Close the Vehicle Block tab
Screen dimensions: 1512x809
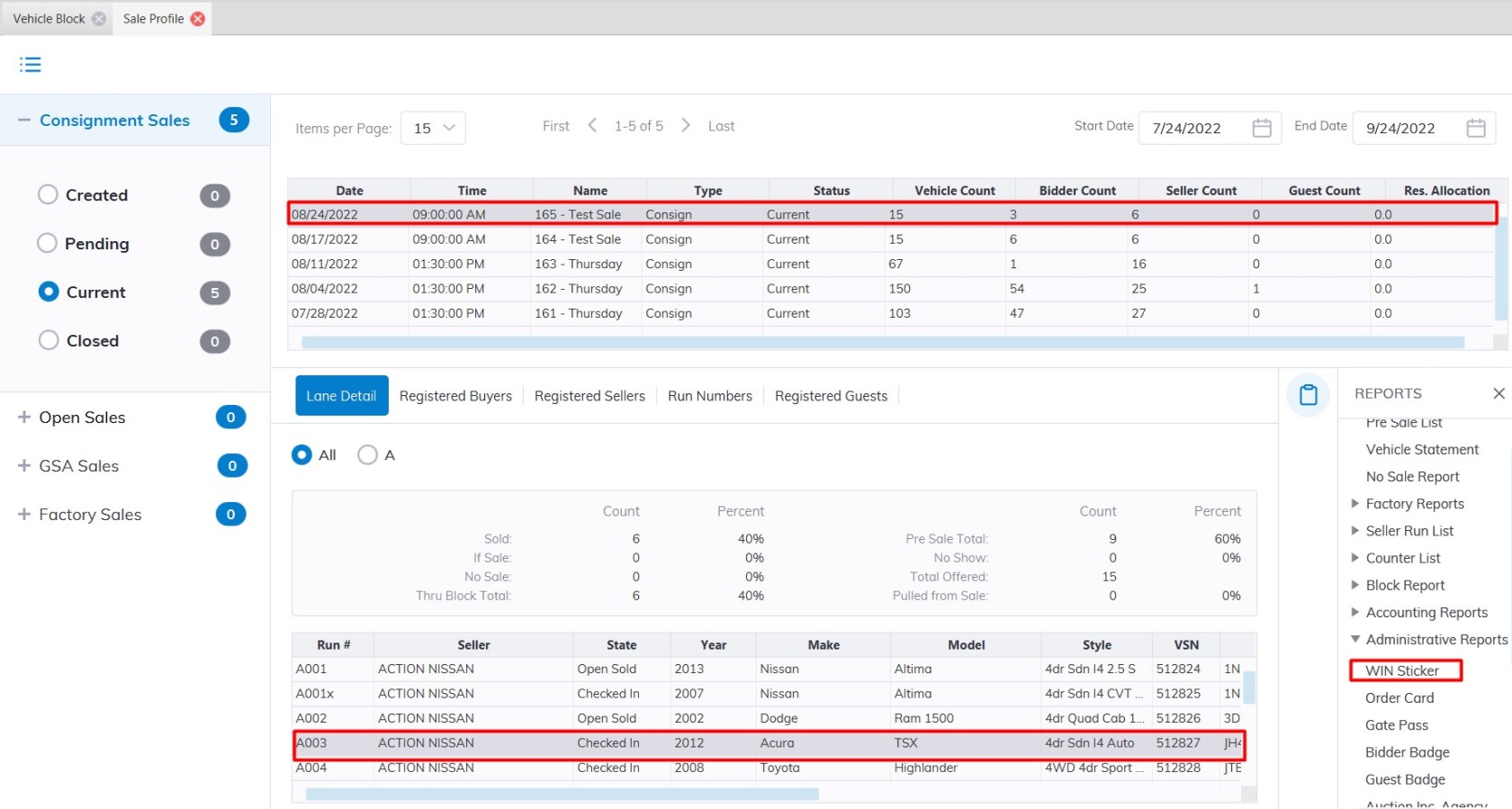(99, 19)
